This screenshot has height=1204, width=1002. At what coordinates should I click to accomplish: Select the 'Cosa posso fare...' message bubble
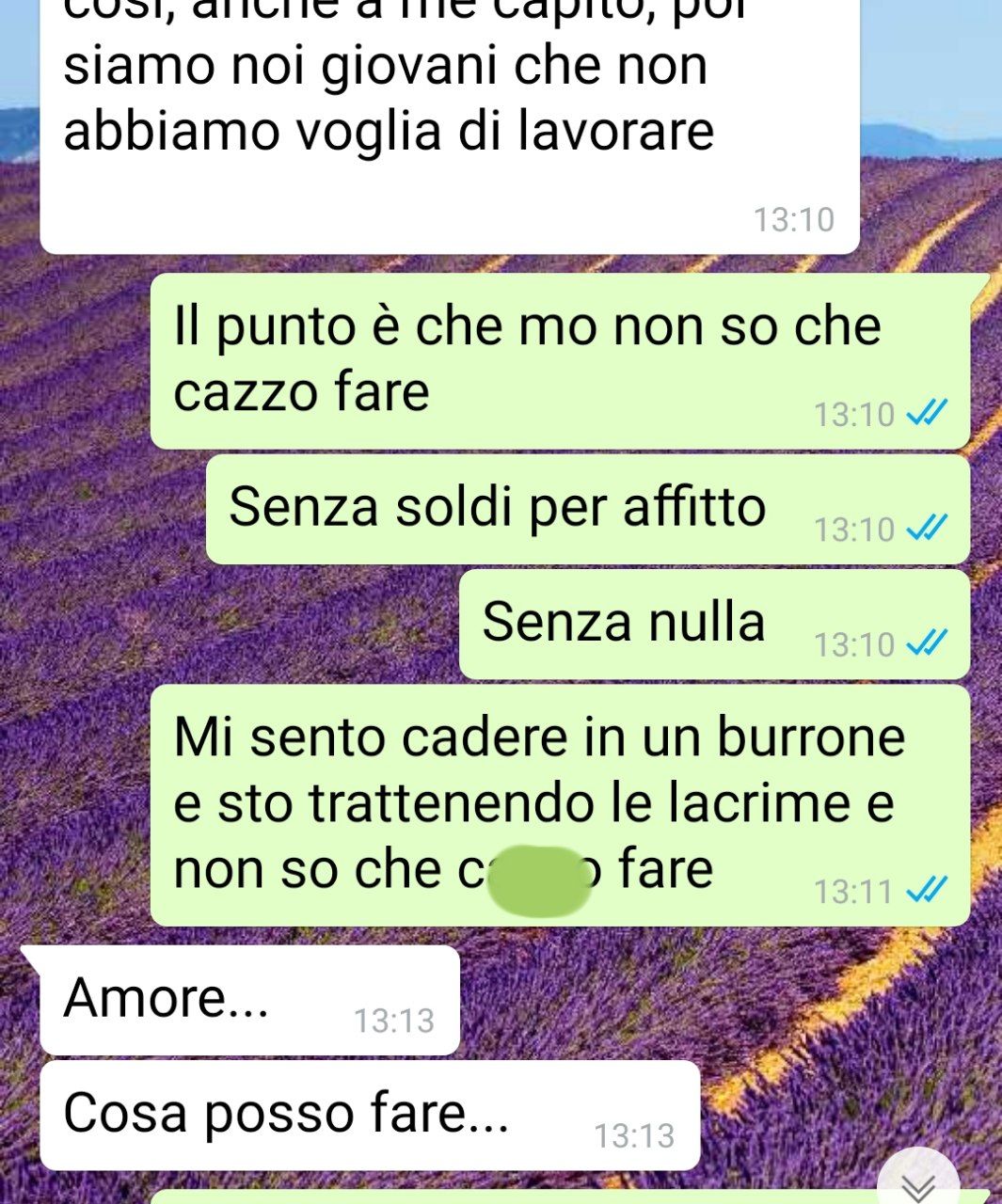coord(371,1116)
